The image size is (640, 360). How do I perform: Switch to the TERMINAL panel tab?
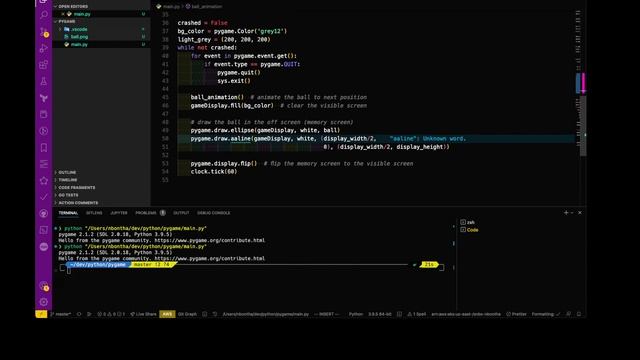coord(68,213)
